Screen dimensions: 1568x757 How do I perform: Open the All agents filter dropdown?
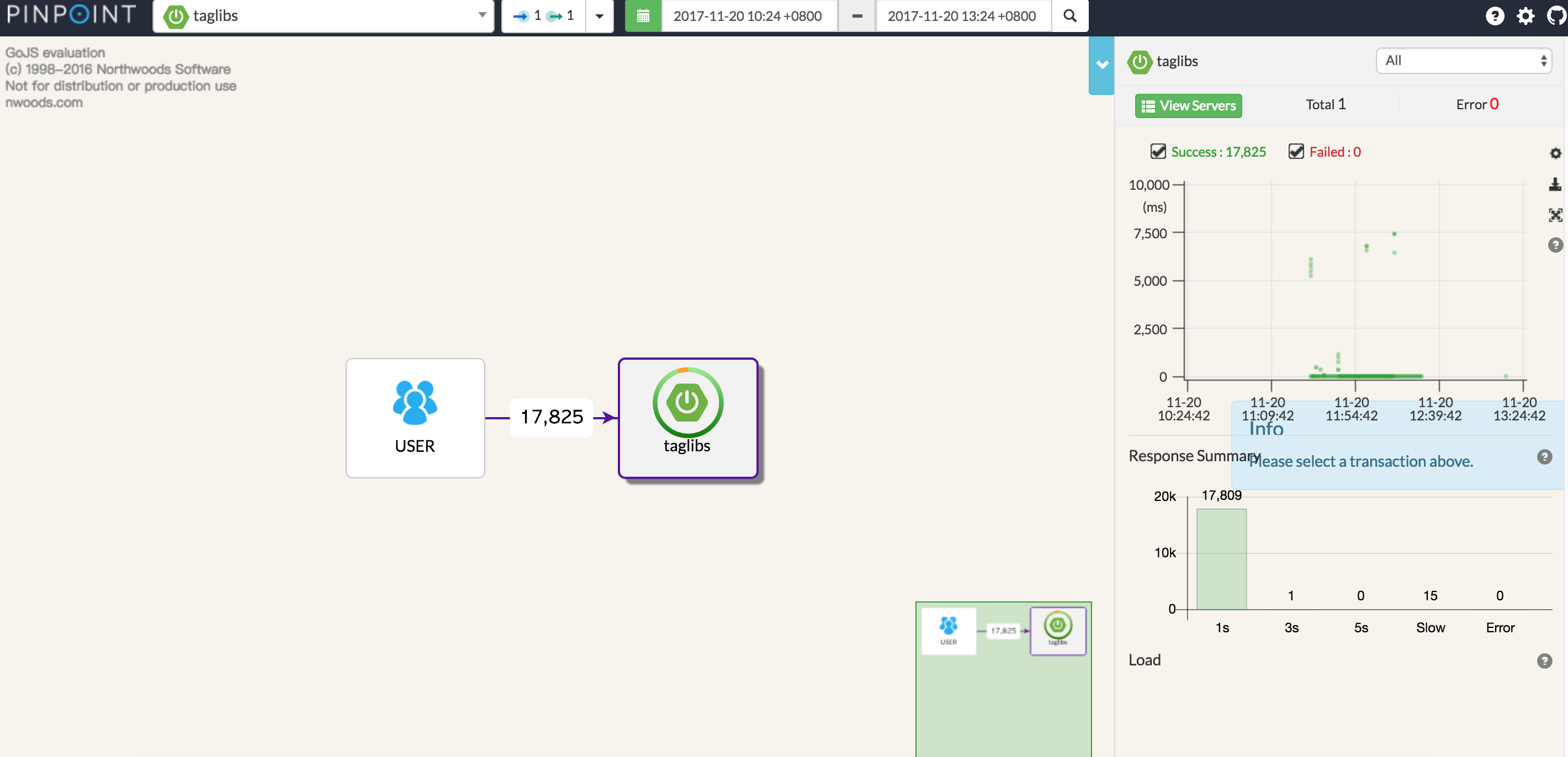tap(1463, 60)
